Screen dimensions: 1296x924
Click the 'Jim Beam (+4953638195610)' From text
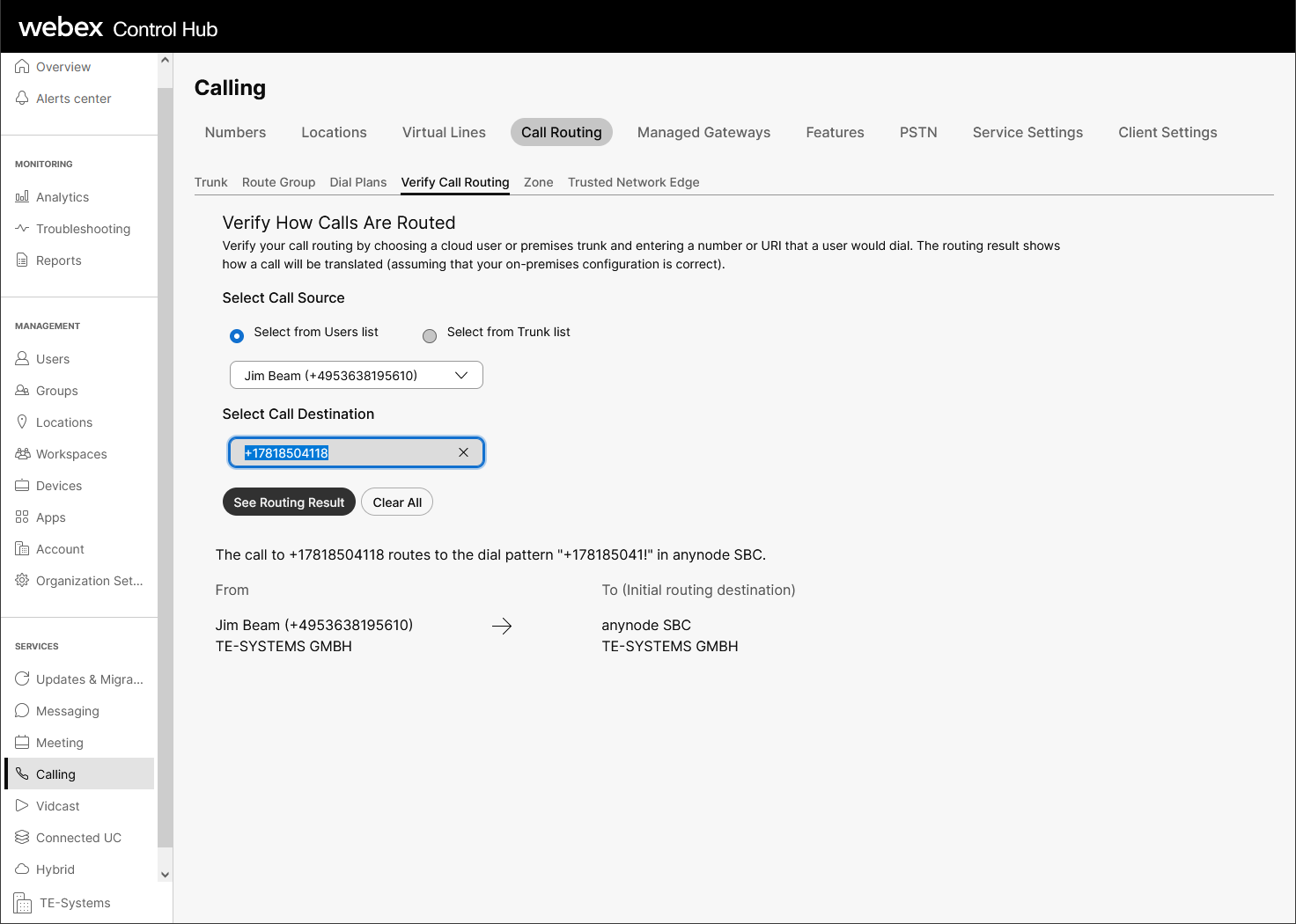click(x=314, y=625)
